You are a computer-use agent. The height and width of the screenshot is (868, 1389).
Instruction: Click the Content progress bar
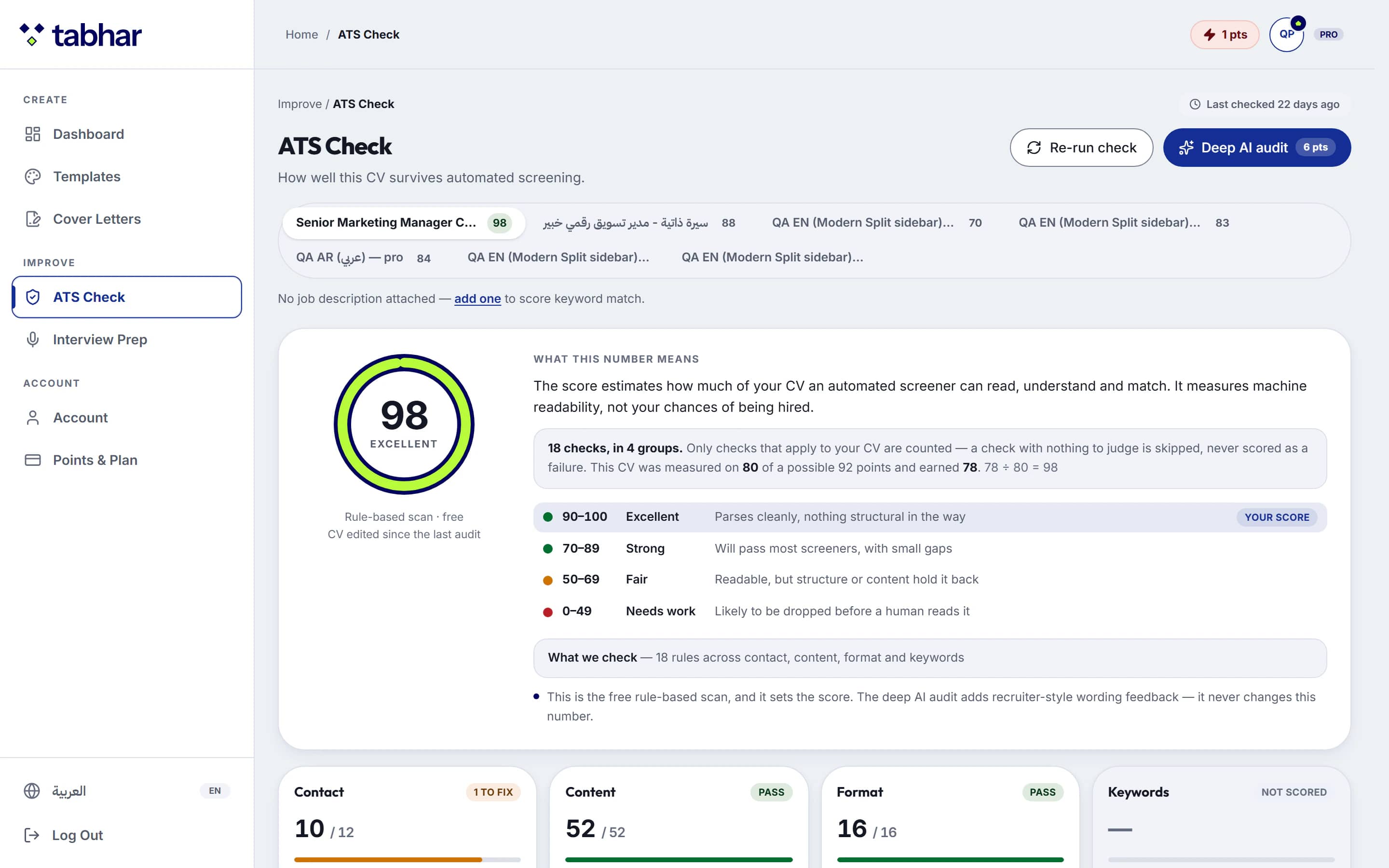click(679, 859)
